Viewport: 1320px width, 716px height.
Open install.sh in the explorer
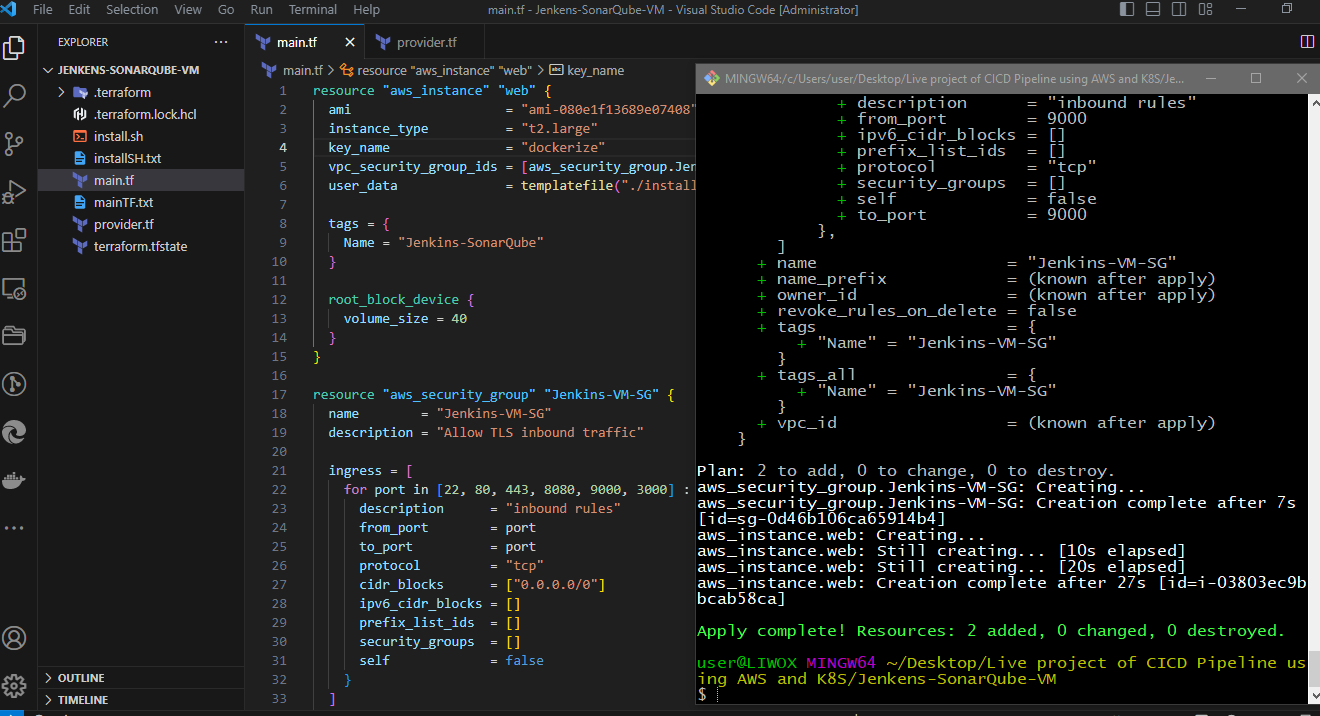(118, 136)
